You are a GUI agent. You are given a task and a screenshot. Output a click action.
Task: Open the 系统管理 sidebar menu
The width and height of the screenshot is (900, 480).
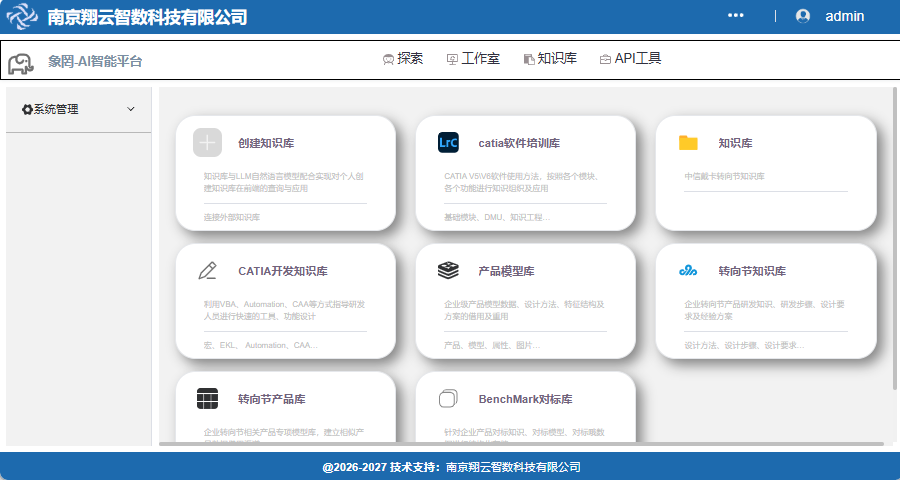pos(79,109)
